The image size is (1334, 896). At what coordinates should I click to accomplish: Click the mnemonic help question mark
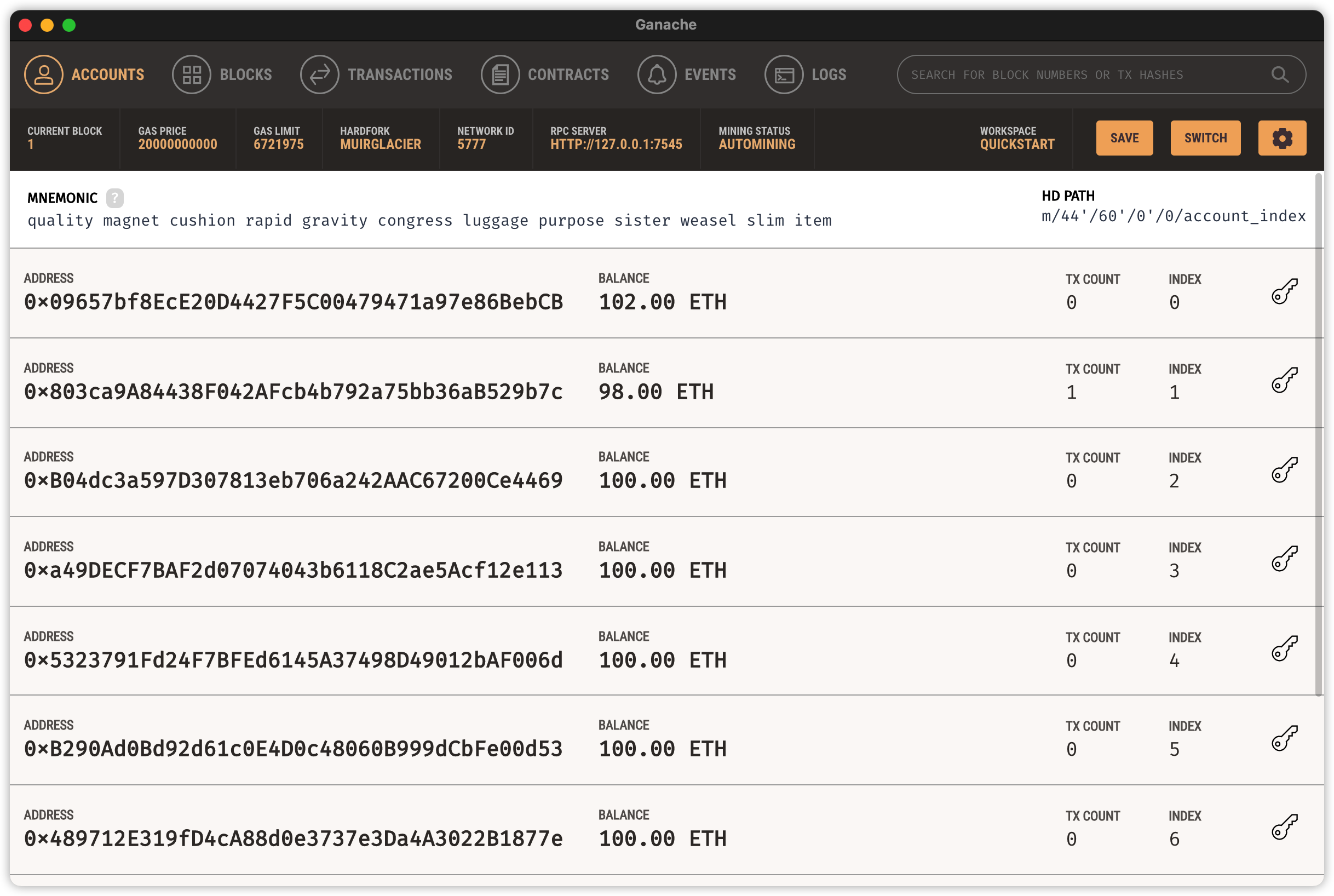[115, 198]
